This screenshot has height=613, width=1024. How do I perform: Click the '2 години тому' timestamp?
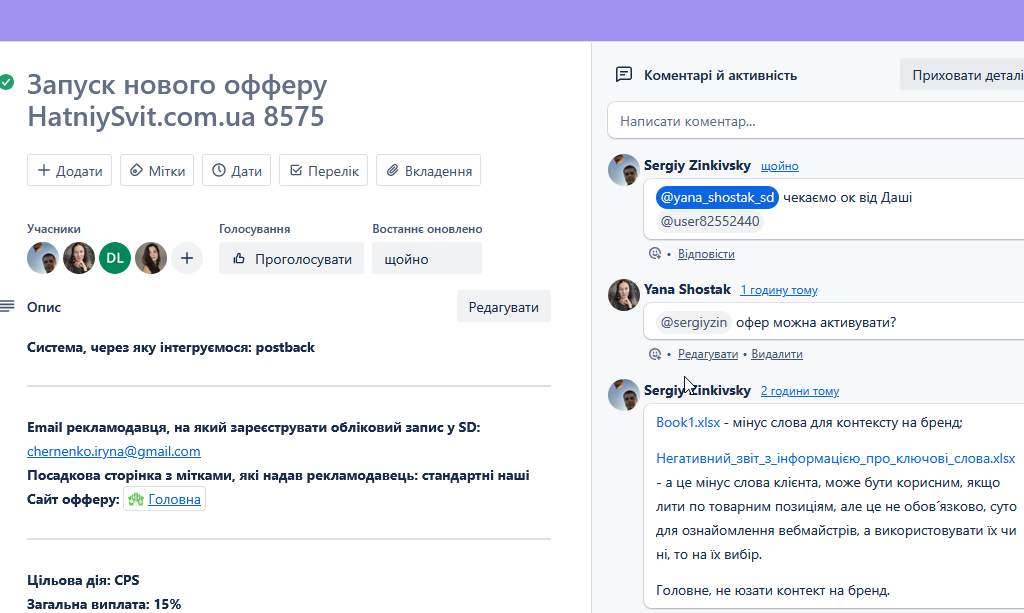click(x=800, y=391)
